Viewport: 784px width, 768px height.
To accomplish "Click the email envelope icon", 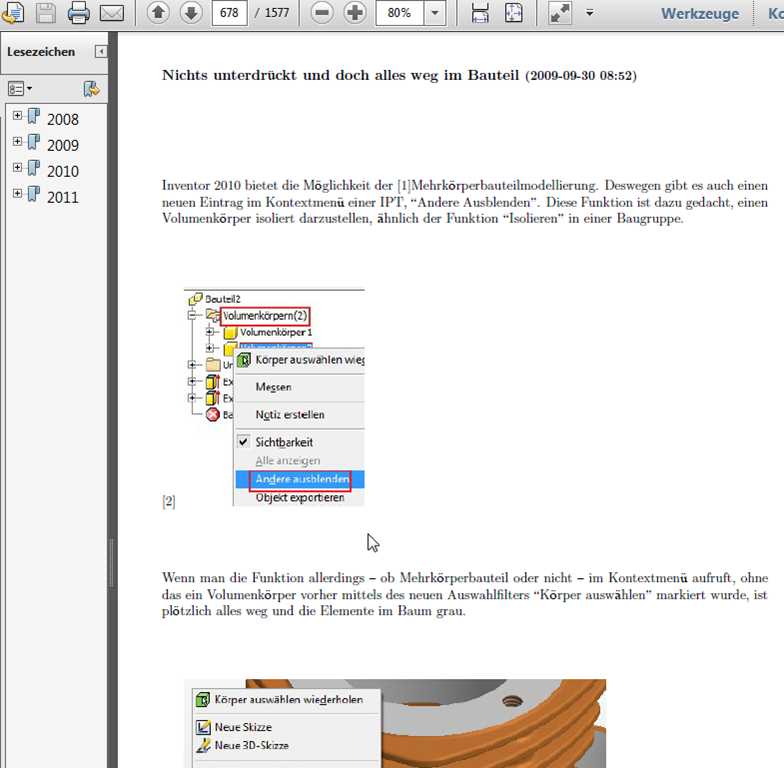I will click(112, 13).
